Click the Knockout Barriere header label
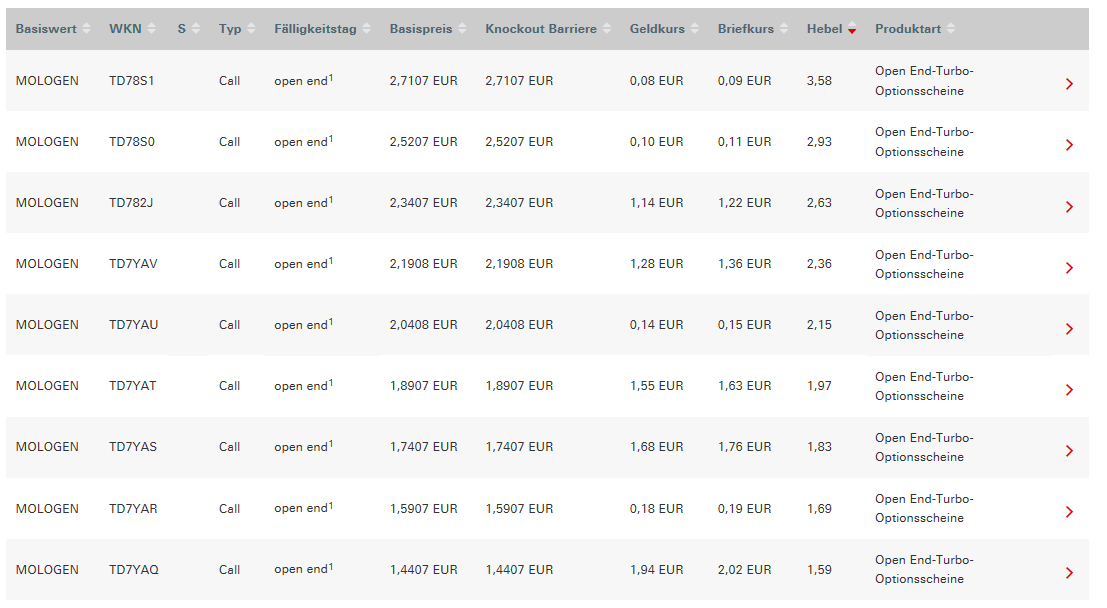1107x608 pixels. pyautogui.click(x=541, y=29)
